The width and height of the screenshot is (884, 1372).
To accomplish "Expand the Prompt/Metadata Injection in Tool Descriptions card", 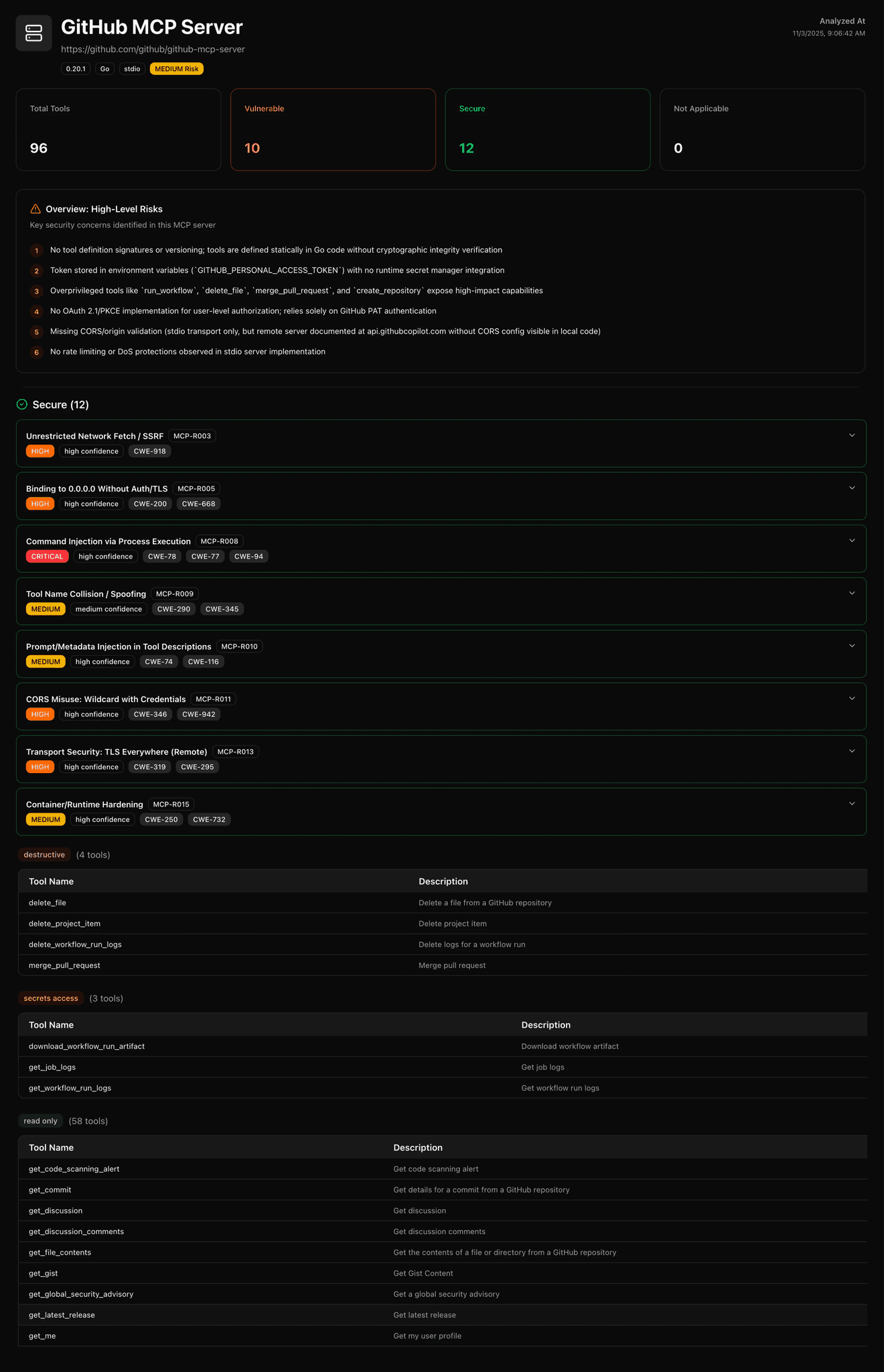I will pyautogui.click(x=852, y=646).
